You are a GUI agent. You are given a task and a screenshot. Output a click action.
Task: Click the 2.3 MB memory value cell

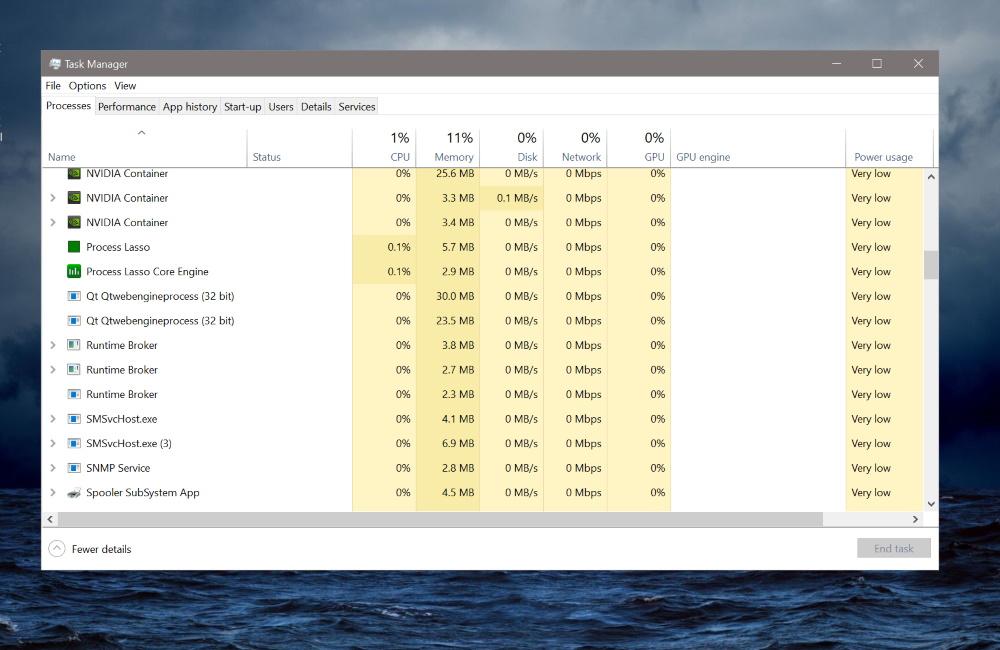(x=448, y=394)
